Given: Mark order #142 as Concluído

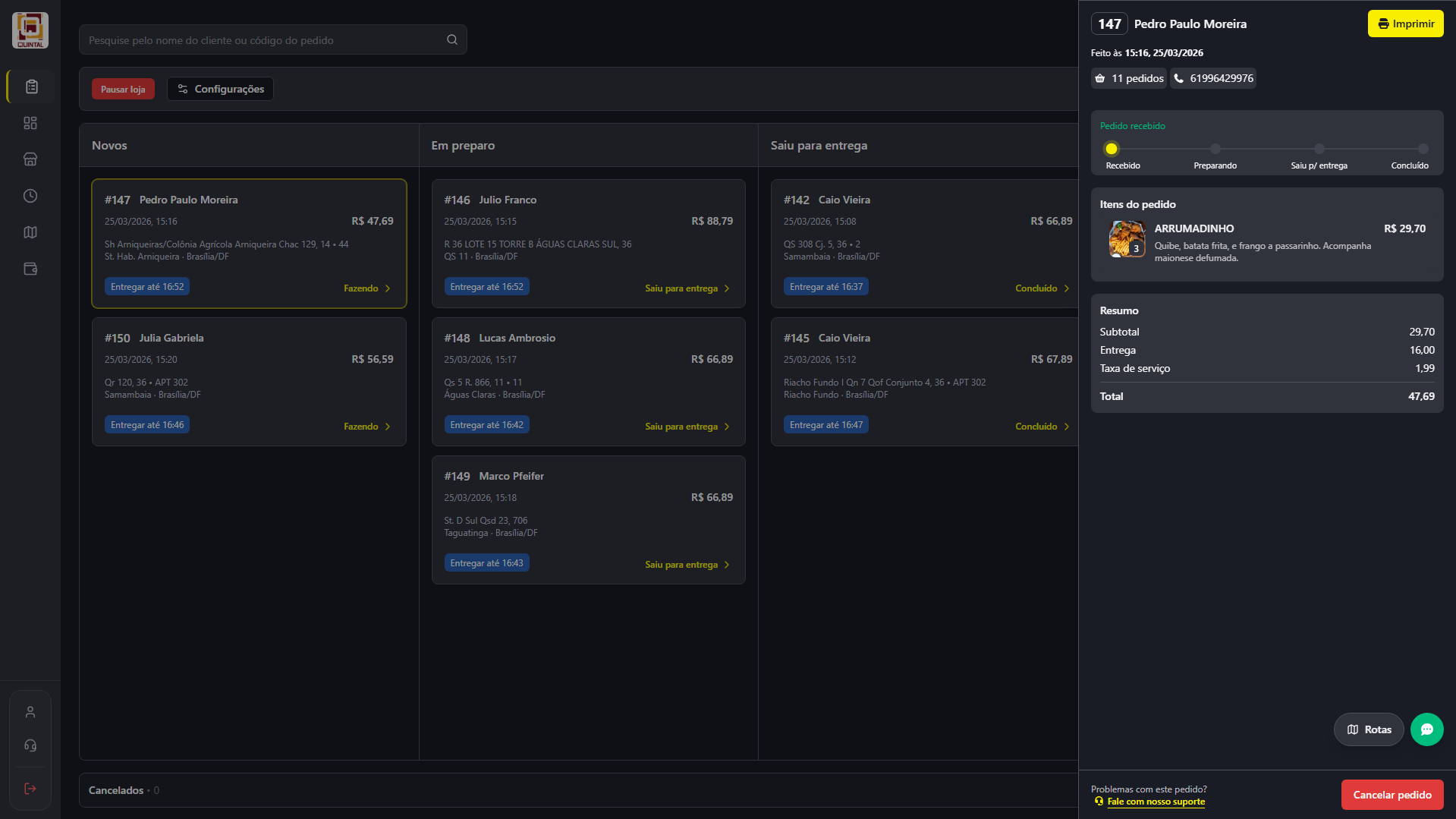Looking at the screenshot, I should (1042, 288).
